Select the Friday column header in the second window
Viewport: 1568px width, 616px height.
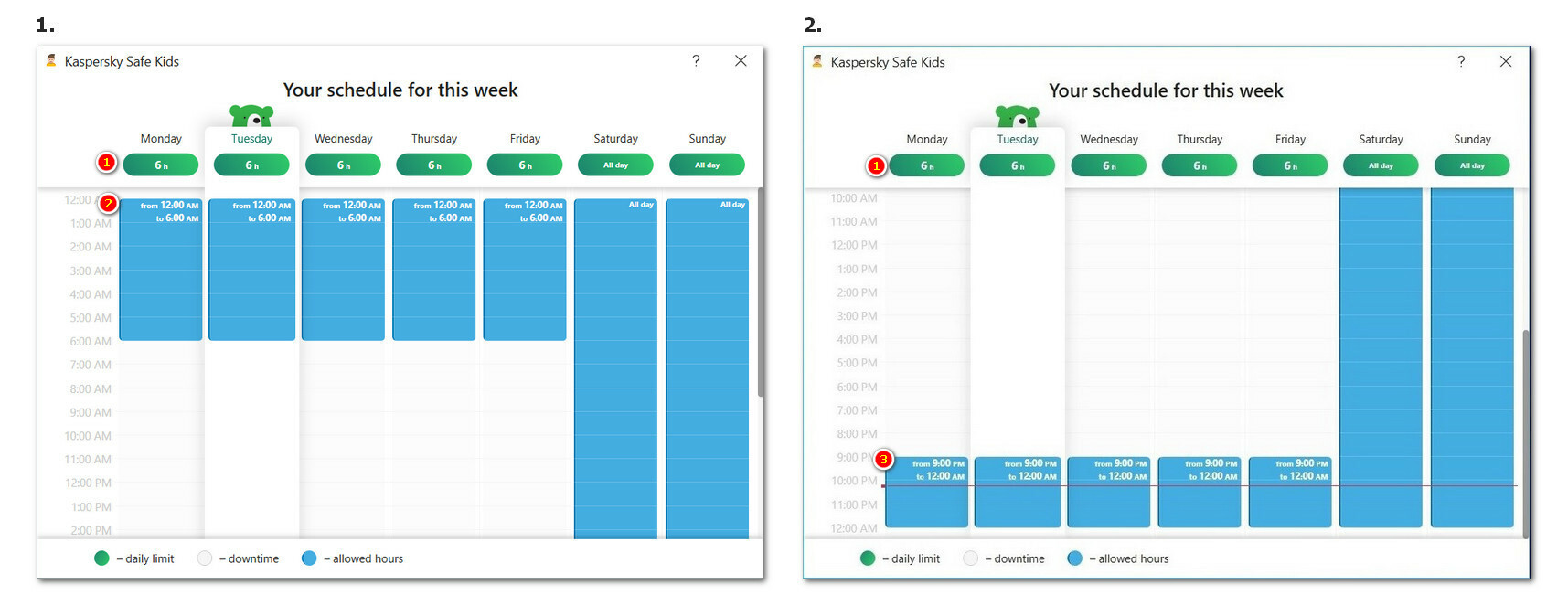pyautogui.click(x=1290, y=140)
